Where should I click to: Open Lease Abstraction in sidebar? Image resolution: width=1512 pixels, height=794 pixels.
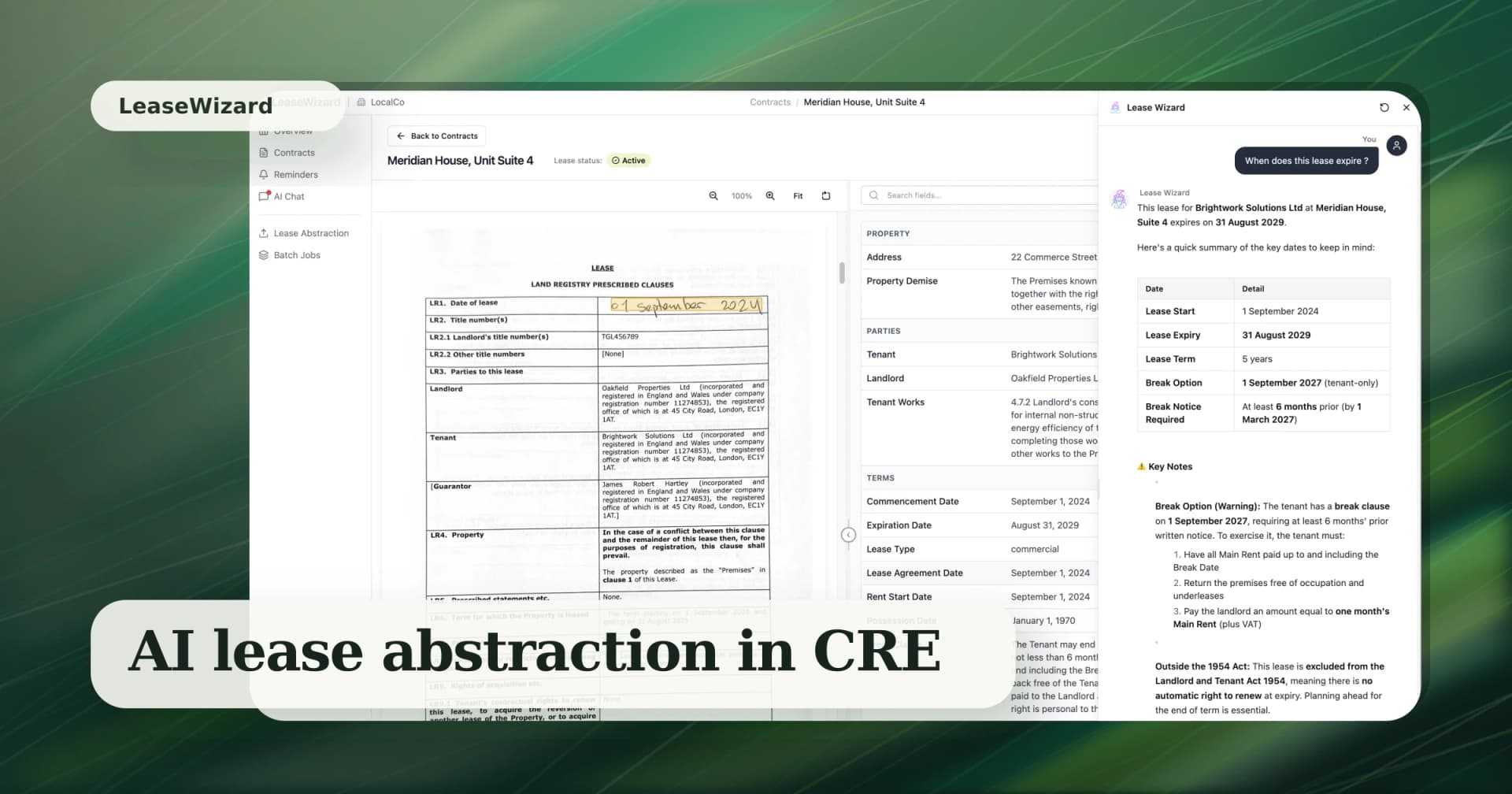pos(304,233)
